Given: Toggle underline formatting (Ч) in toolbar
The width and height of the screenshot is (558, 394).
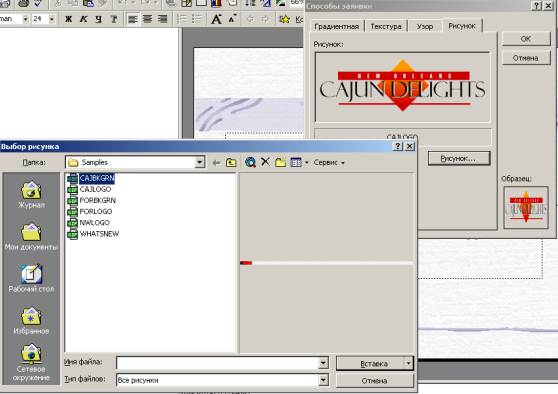Looking at the screenshot, I should (x=99, y=19).
